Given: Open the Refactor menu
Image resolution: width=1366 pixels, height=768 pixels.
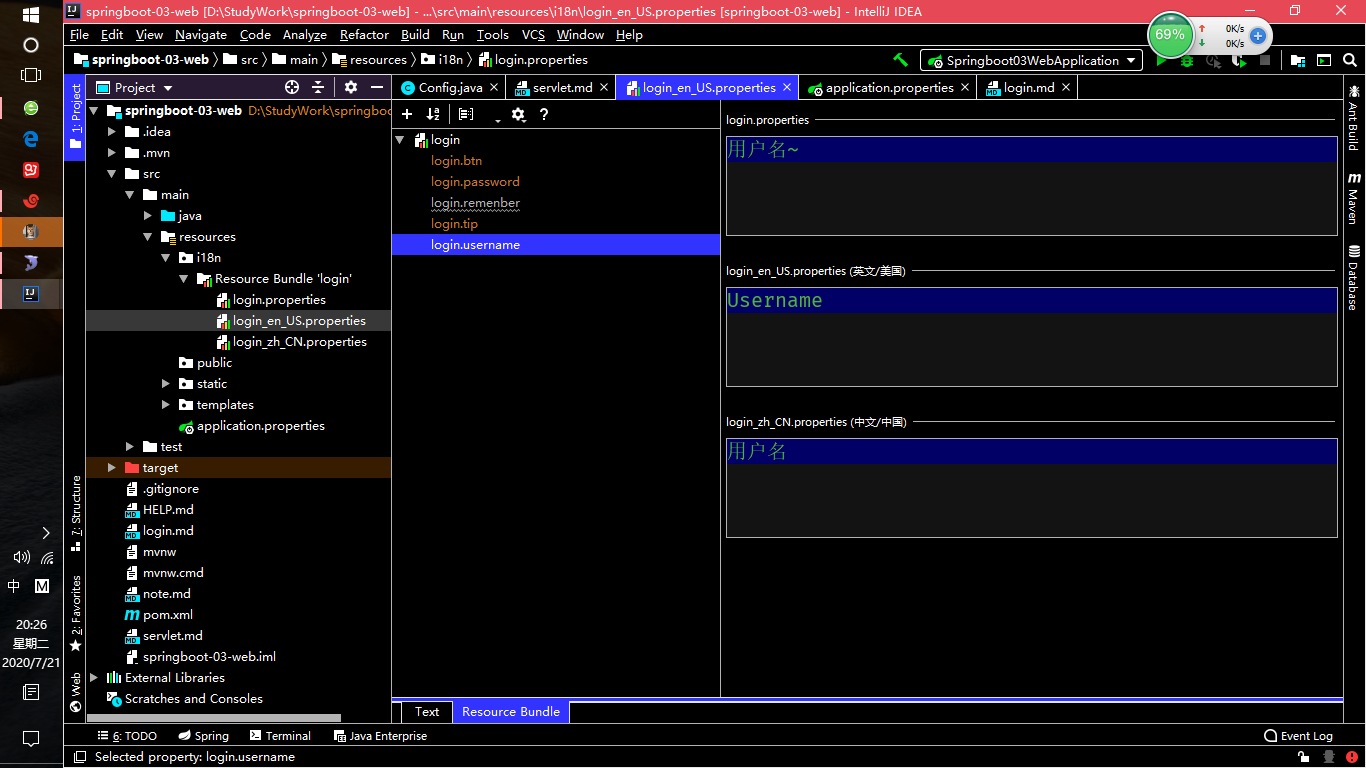Looking at the screenshot, I should click(364, 34).
